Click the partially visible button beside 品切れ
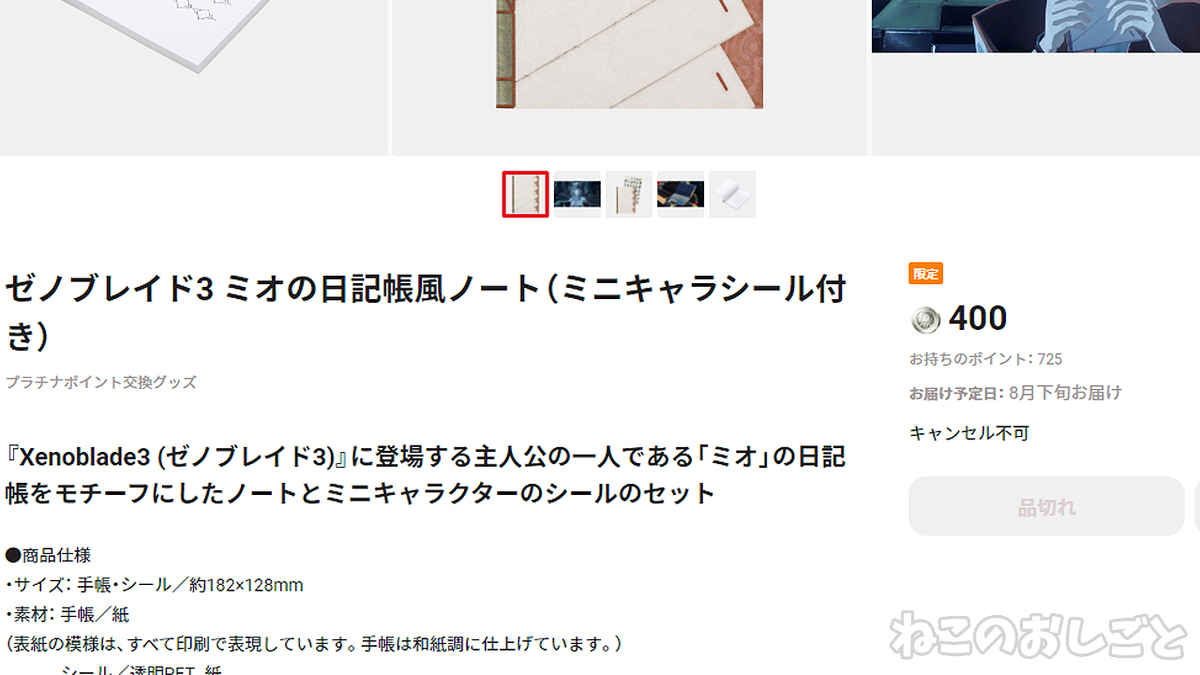1200x675 pixels. (1197, 507)
